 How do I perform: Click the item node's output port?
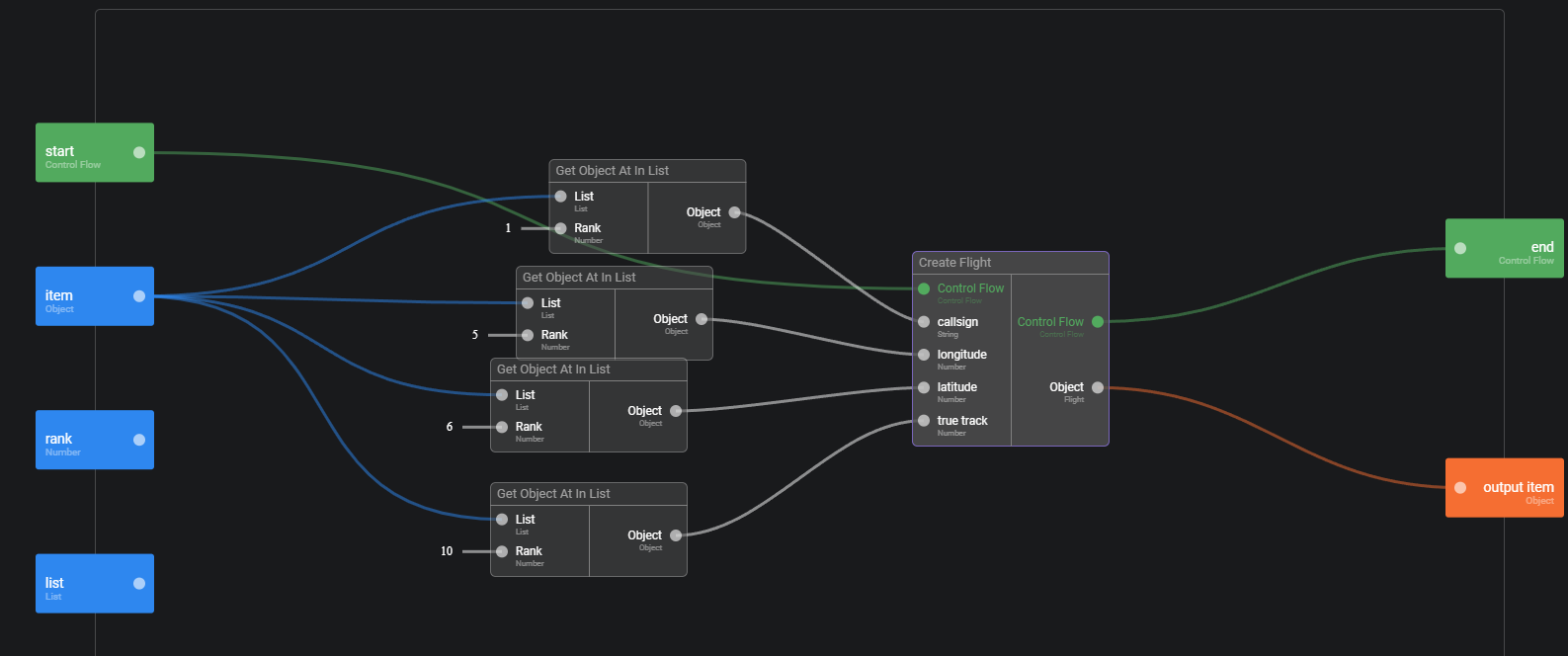139,296
